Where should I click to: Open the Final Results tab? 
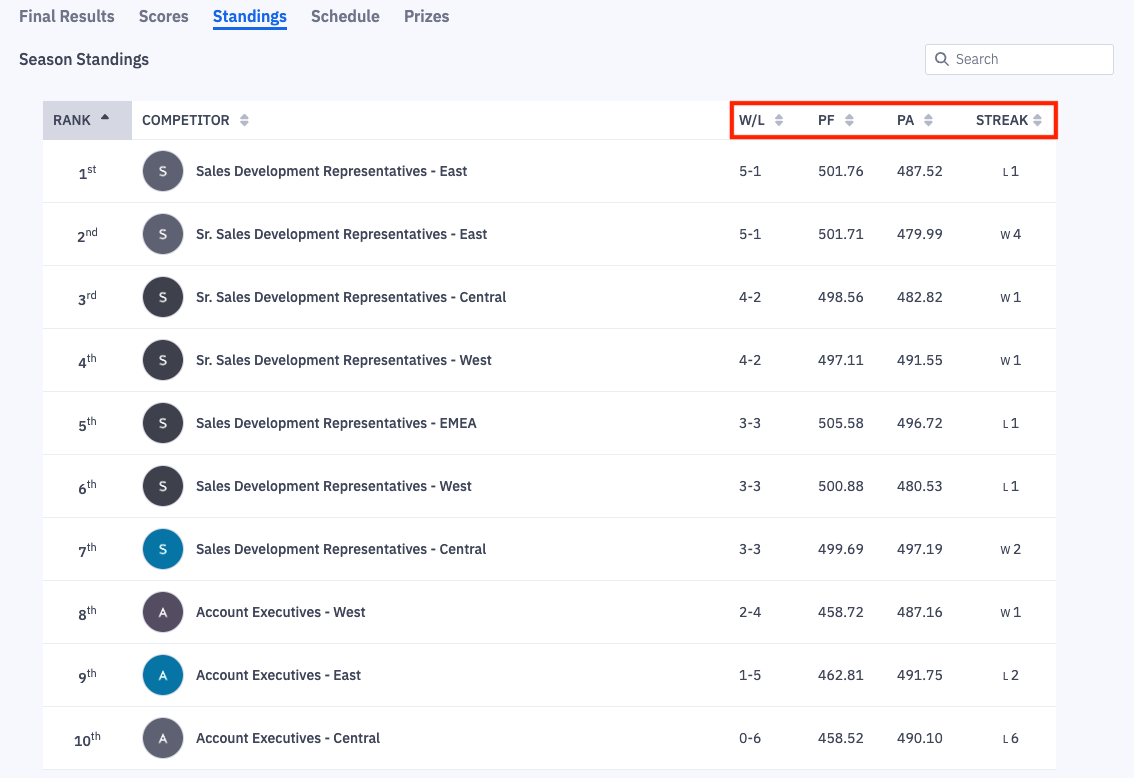pos(66,16)
